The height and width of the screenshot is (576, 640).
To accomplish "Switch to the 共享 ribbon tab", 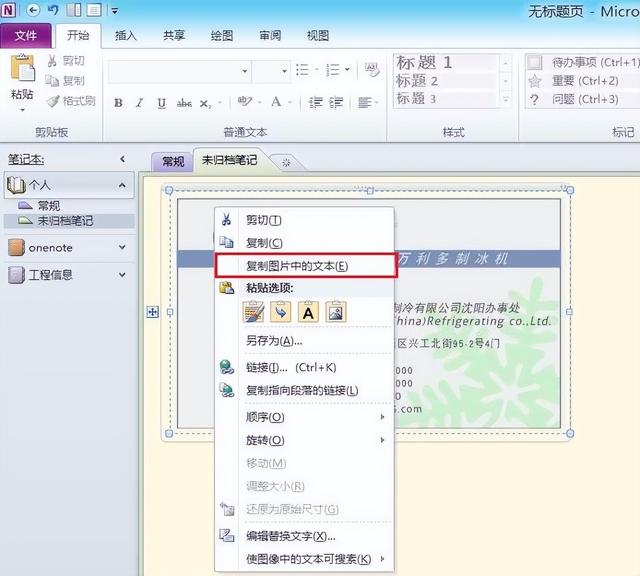I will click(x=174, y=36).
